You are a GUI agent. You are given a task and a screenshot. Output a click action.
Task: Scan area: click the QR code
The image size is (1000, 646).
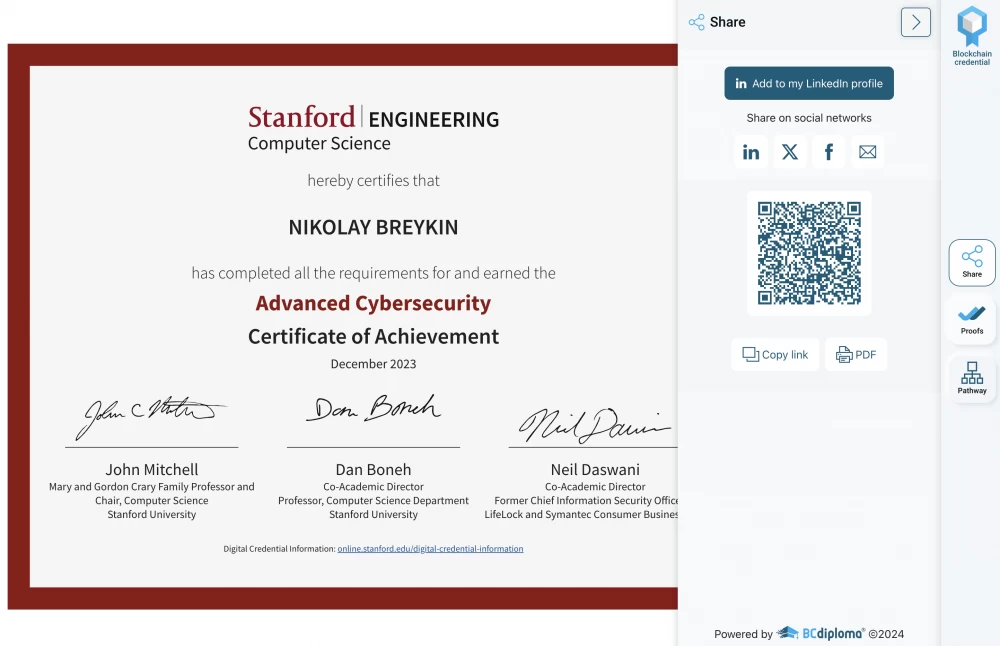[809, 253]
